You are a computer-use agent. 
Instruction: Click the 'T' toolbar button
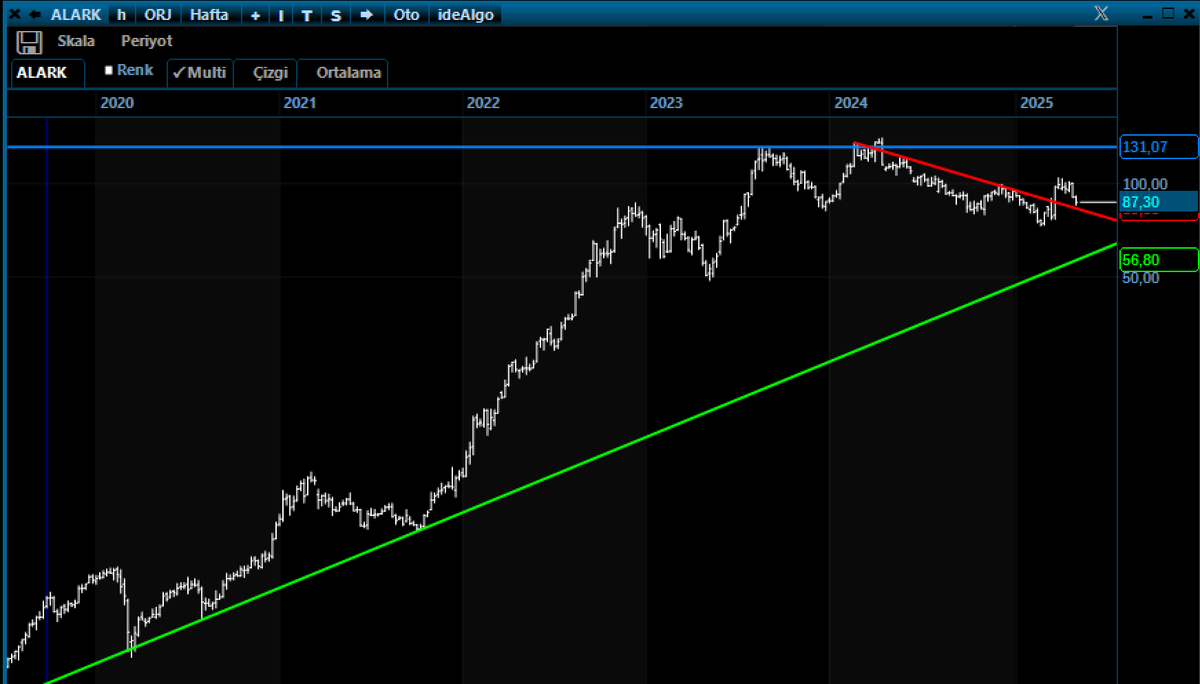tap(307, 15)
